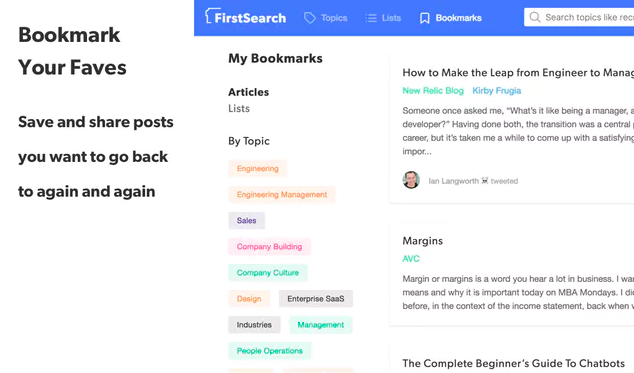Pick the Enterprise SaaS tag
Screen dimensions: 634x373
pos(316,299)
